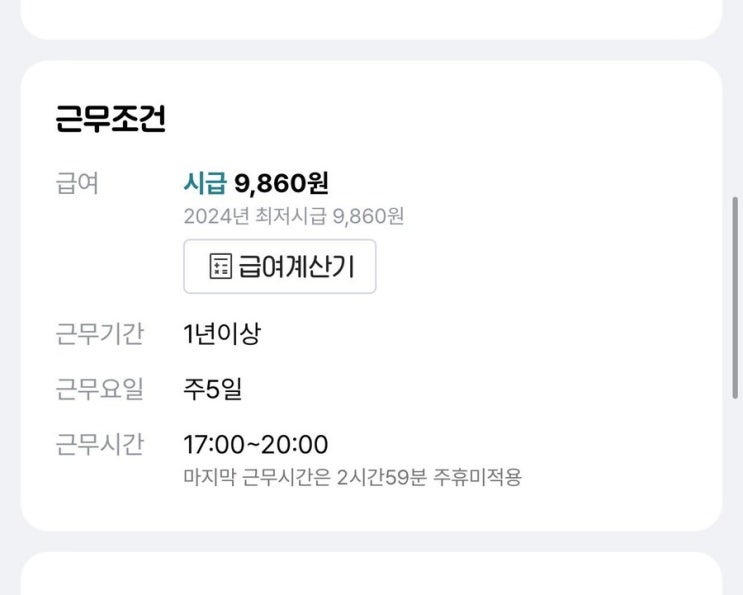Image resolution: width=743 pixels, height=595 pixels.
Task: Click the 급여계산기 button text label
Action: pyautogui.click(x=296, y=266)
